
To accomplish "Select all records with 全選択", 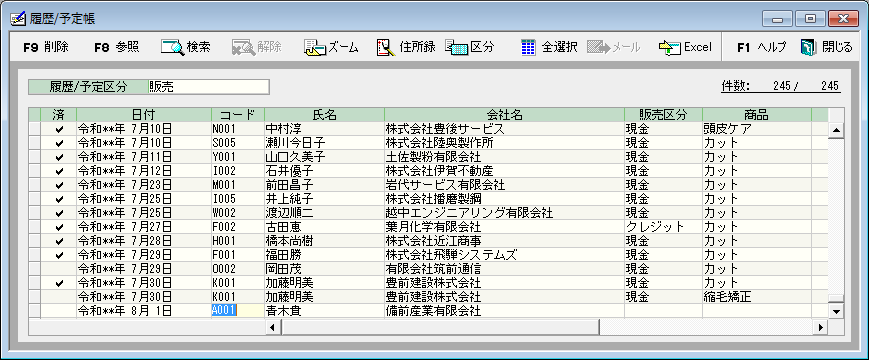I will tap(549, 47).
